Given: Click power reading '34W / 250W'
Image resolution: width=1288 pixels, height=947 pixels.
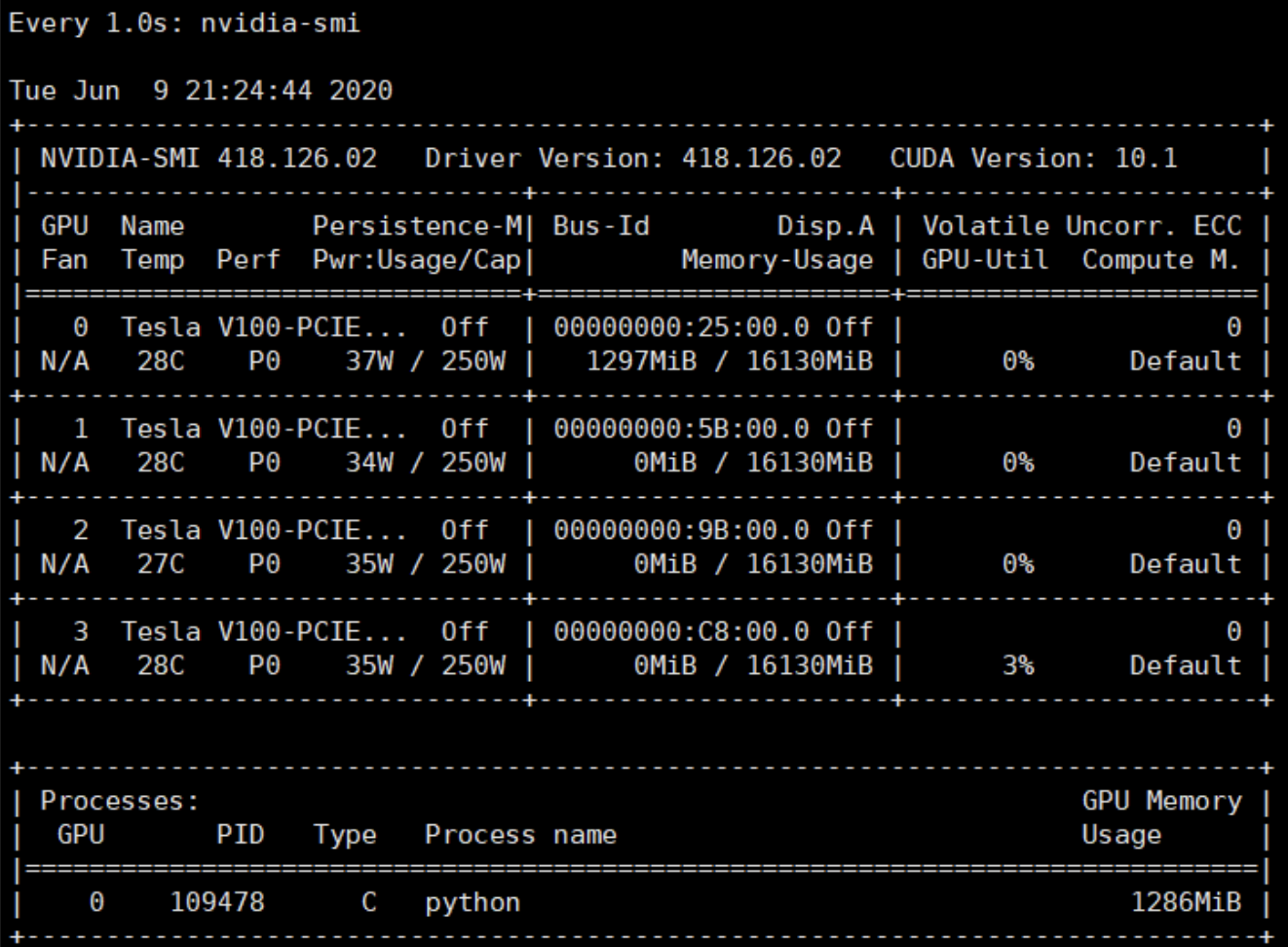Looking at the screenshot, I should click(x=426, y=463).
